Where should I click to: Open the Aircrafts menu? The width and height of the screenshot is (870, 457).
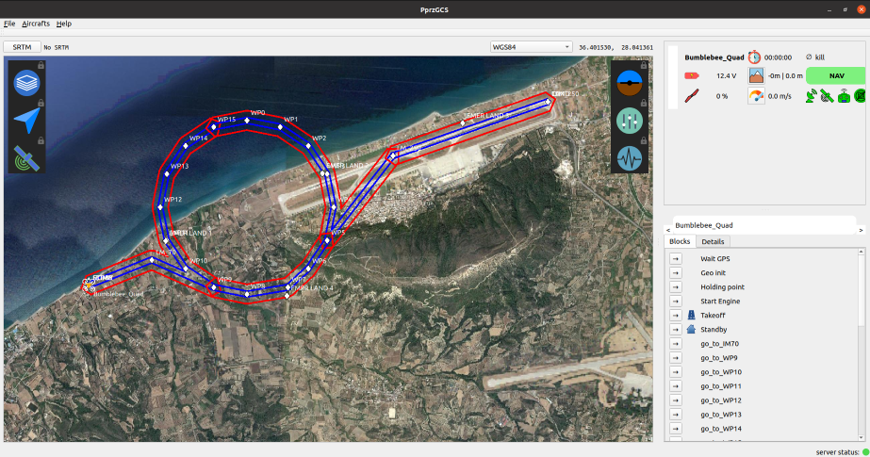click(36, 23)
